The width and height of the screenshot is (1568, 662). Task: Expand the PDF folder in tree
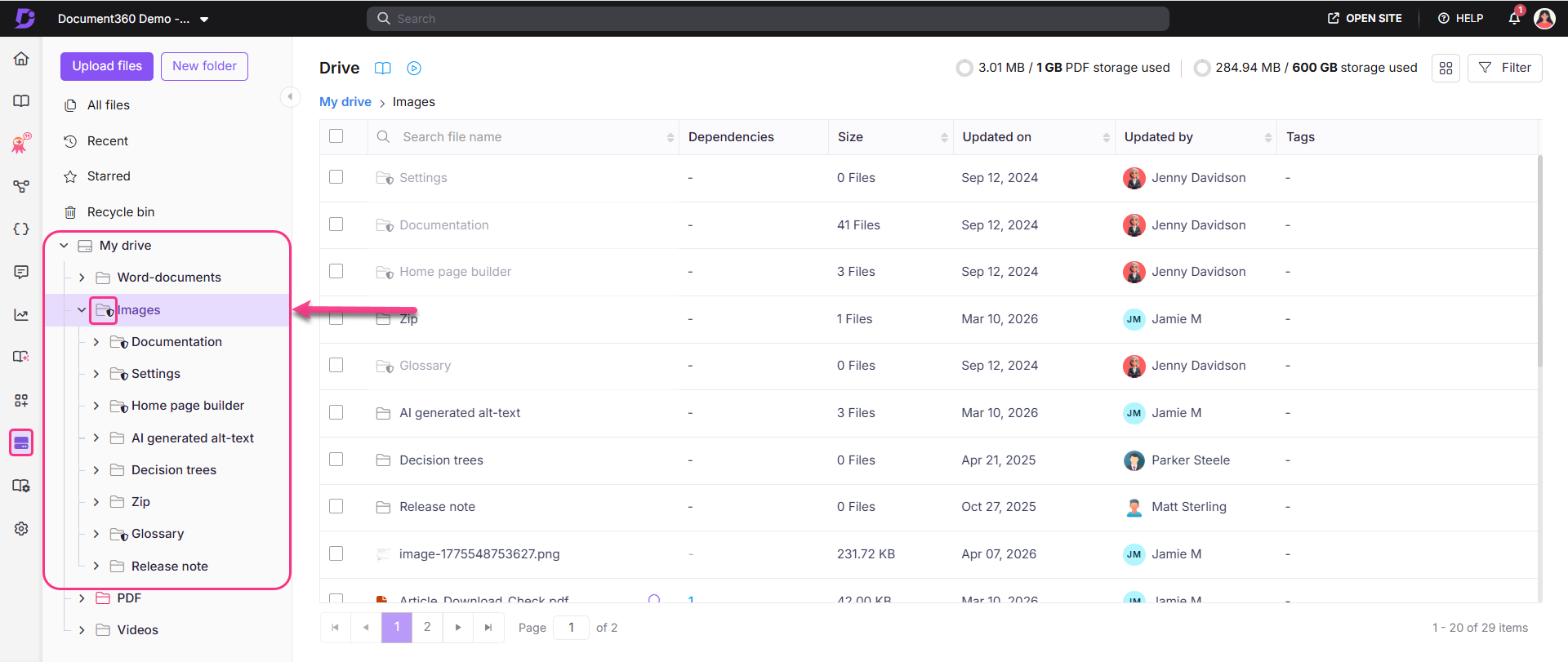point(82,598)
